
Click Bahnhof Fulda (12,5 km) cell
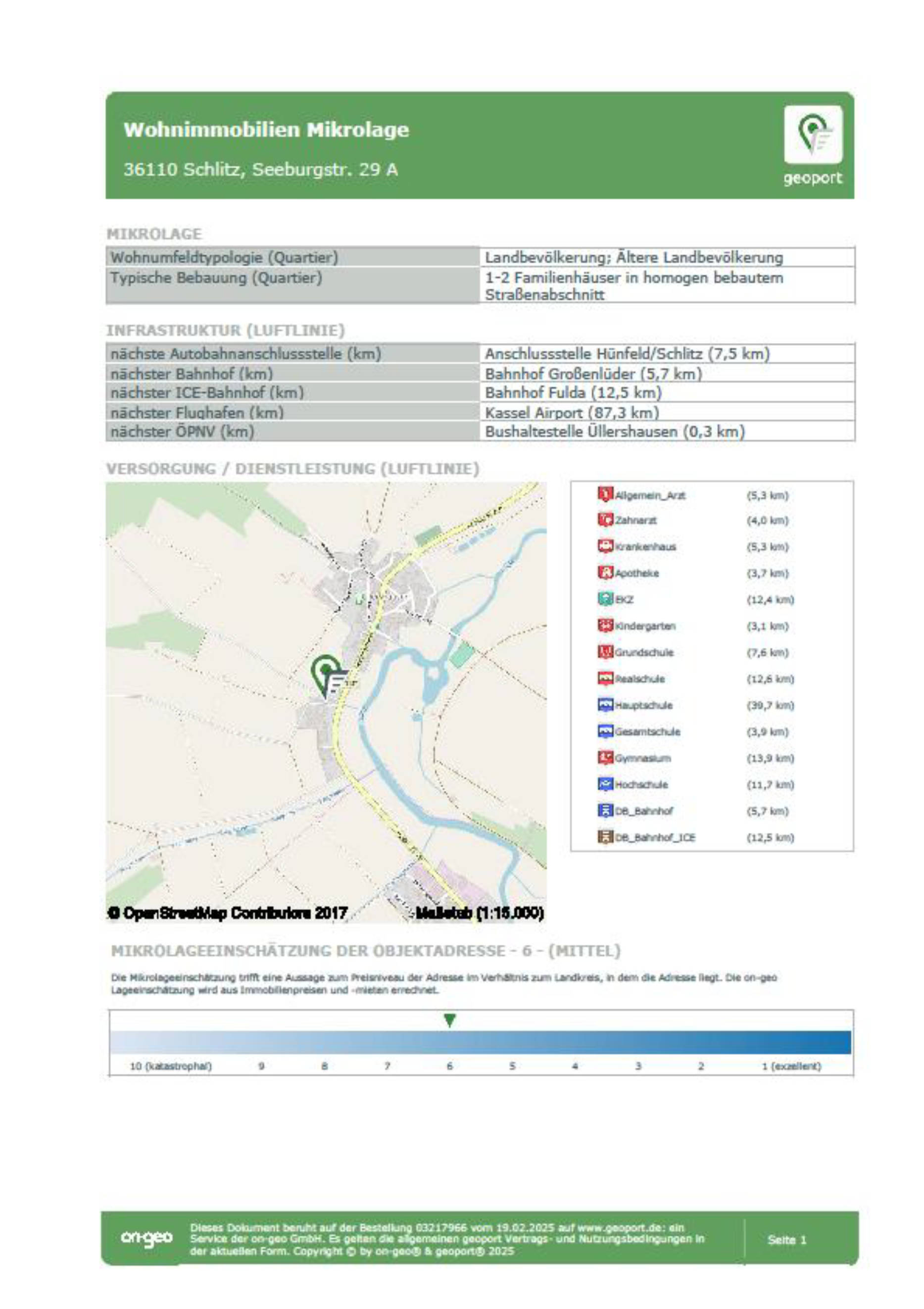pyautogui.click(x=667, y=393)
